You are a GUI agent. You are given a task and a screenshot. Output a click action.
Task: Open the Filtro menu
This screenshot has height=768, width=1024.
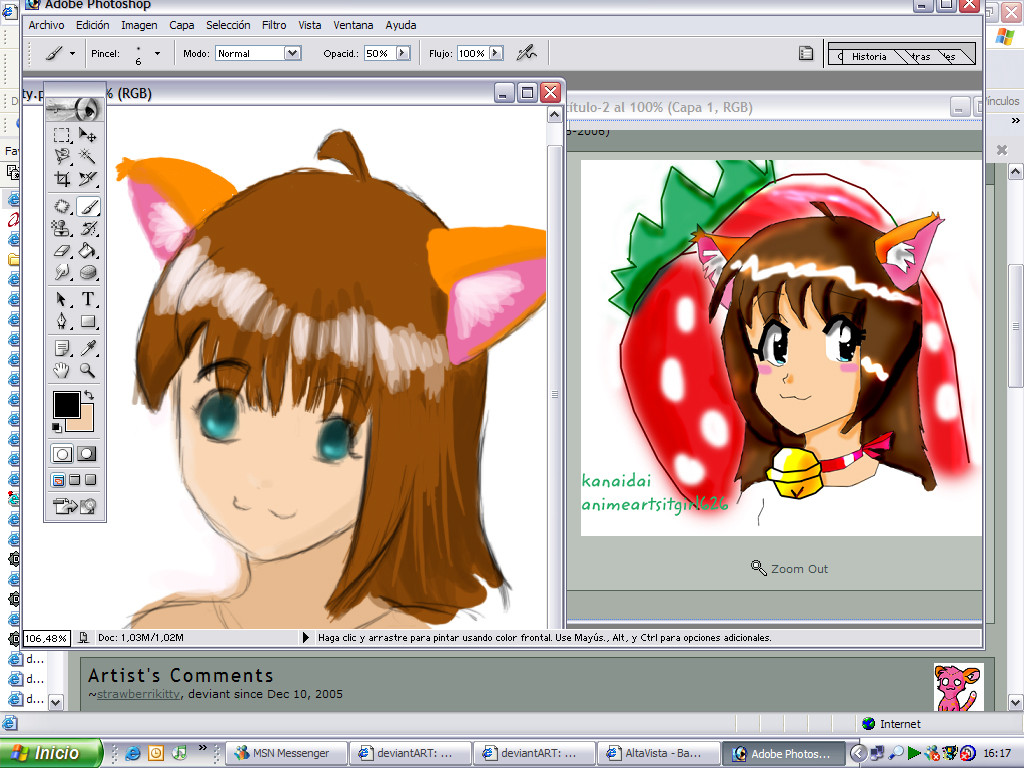coord(274,25)
